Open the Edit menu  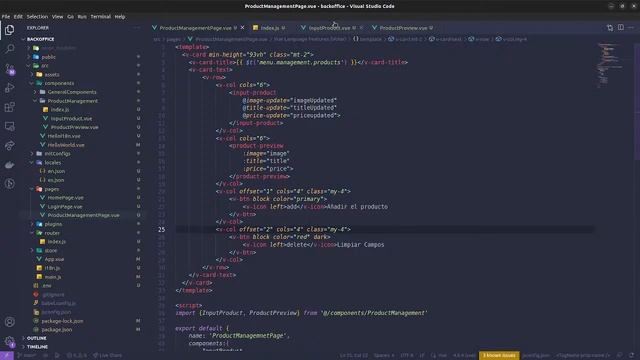pos(18,17)
